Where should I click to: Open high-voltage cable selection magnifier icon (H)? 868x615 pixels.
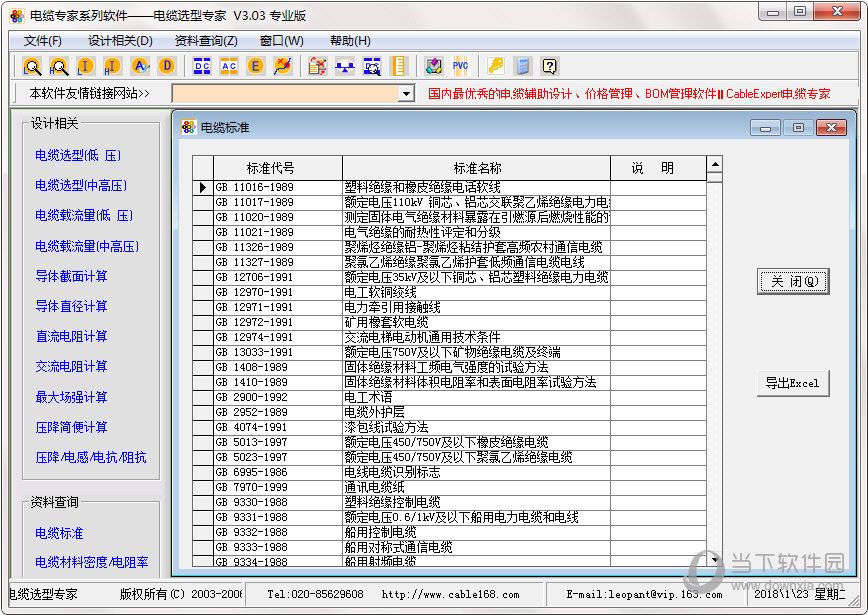tap(59, 66)
